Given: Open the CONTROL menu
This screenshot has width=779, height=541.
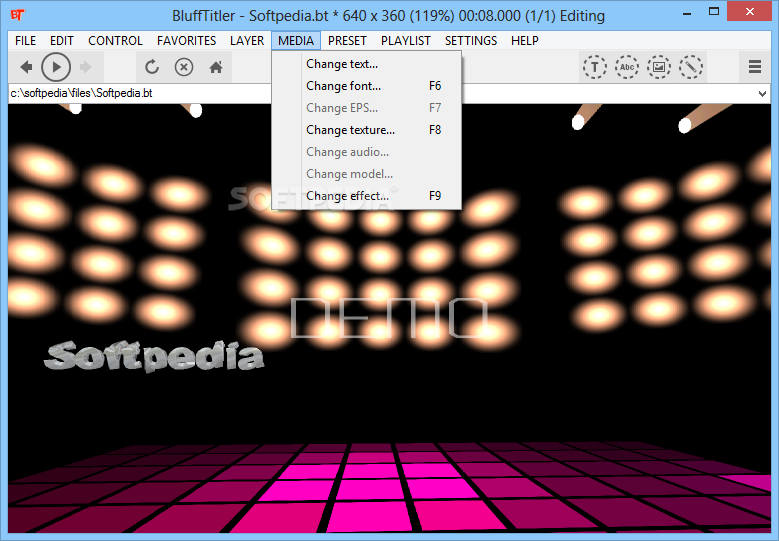Looking at the screenshot, I should [115, 41].
